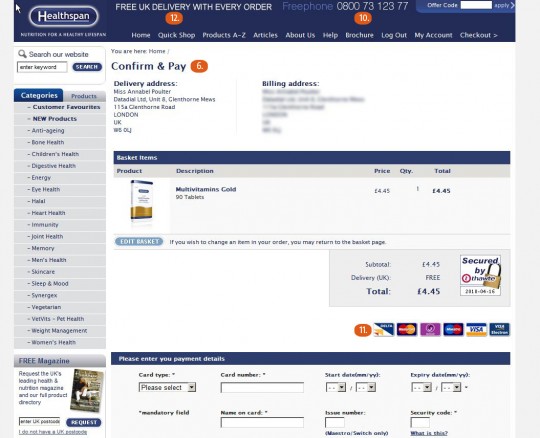This screenshot has height=438, width=540.
Task: Click the Multivitamins Gold product thumbnail
Action: 142,201
